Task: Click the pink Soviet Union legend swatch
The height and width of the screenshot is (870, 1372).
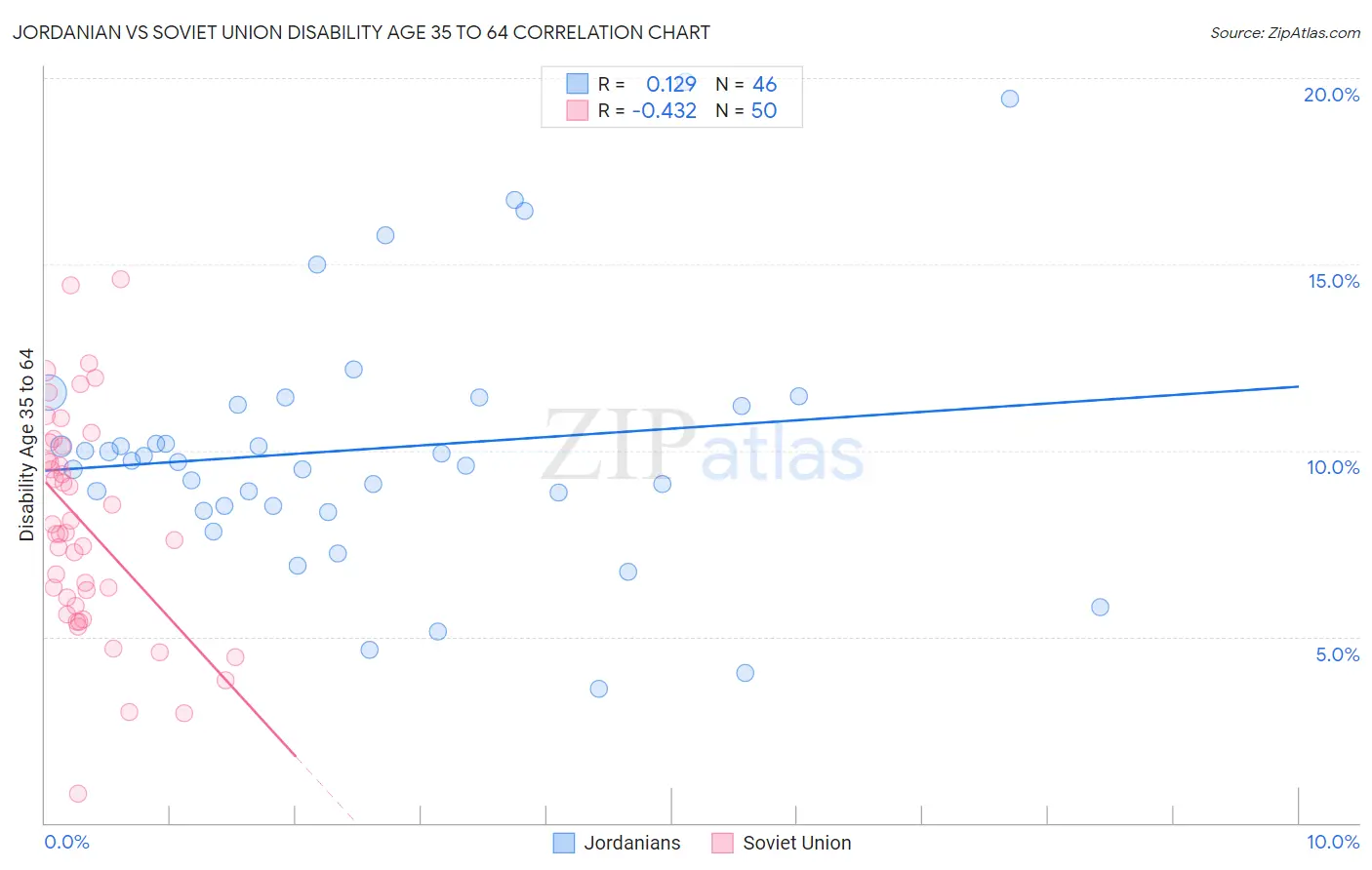Action: [x=722, y=843]
